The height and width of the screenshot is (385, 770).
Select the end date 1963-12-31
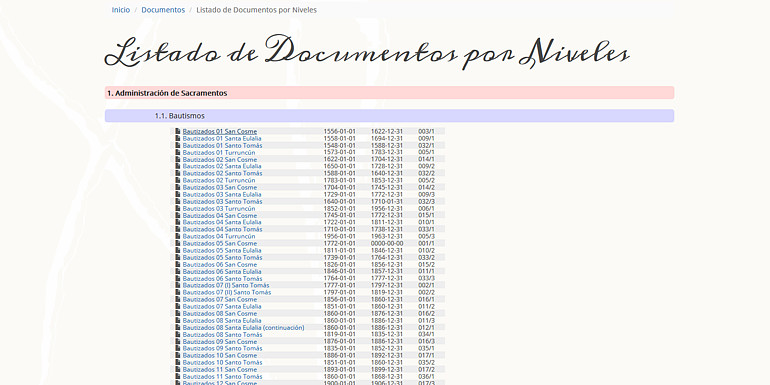[x=387, y=236]
